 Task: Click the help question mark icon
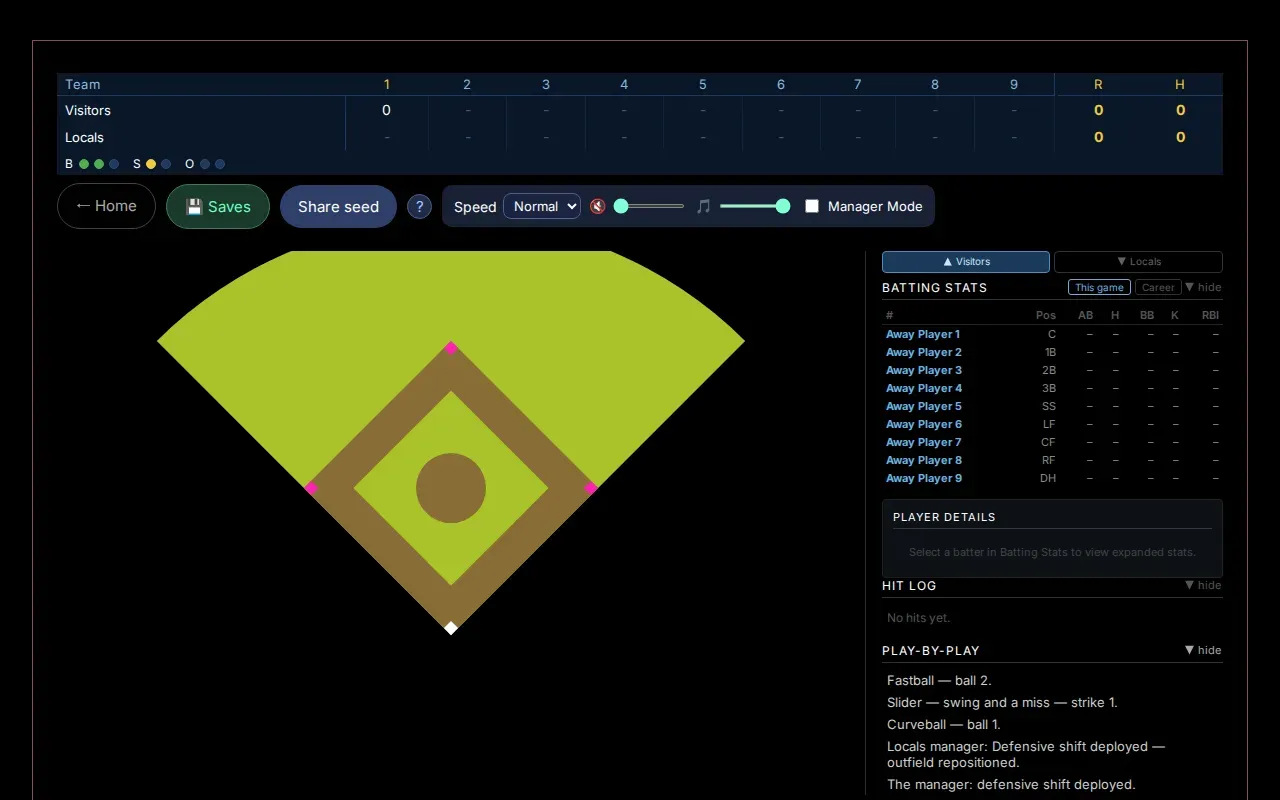tap(419, 206)
